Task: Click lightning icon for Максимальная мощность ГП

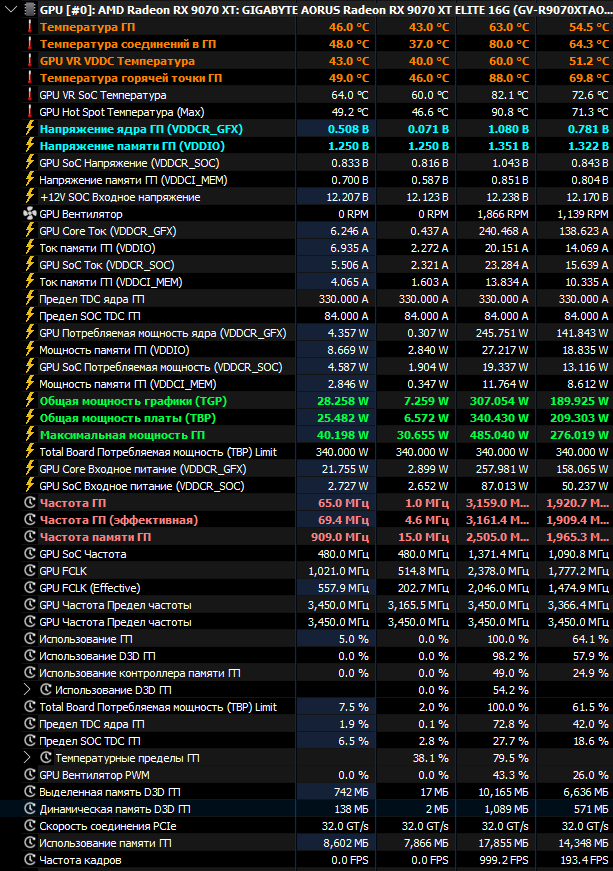Action: tap(30, 434)
